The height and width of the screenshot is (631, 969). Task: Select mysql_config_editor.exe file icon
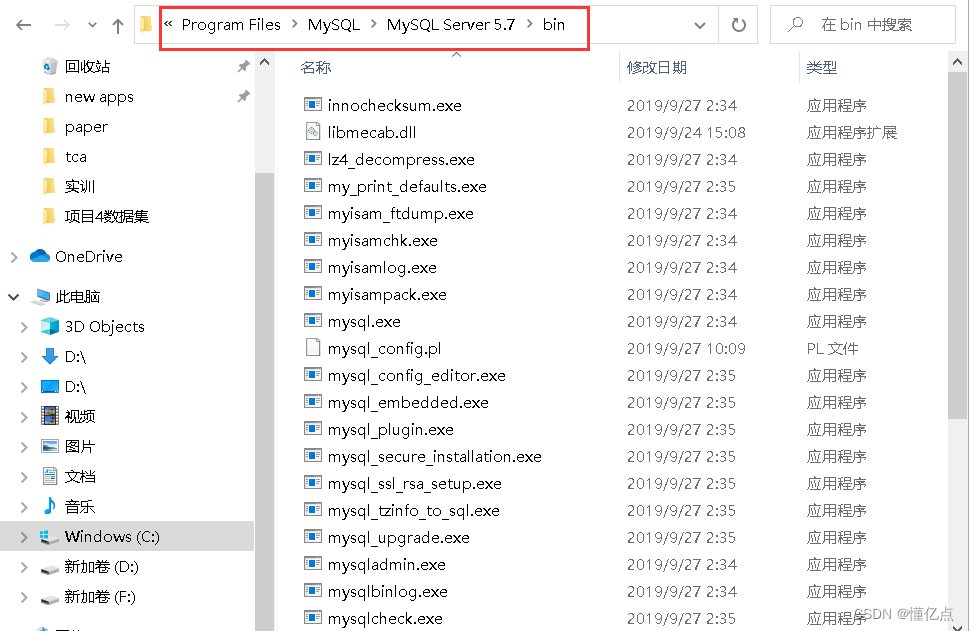tap(313, 375)
